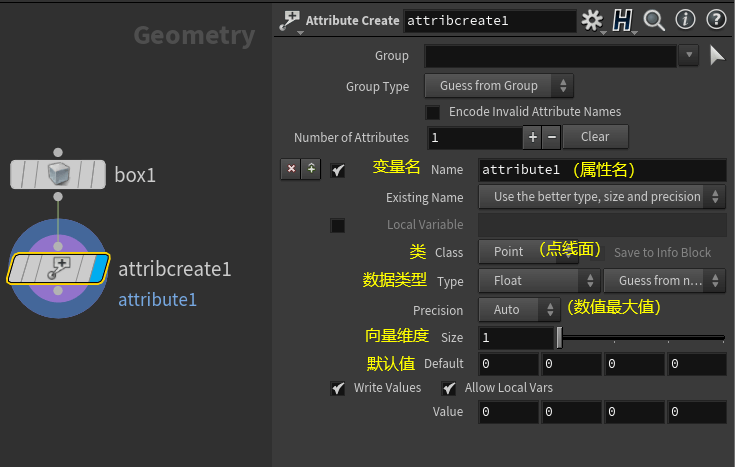Open the node info (i) icon
Viewport: 735px width, 467px height.
685,19
